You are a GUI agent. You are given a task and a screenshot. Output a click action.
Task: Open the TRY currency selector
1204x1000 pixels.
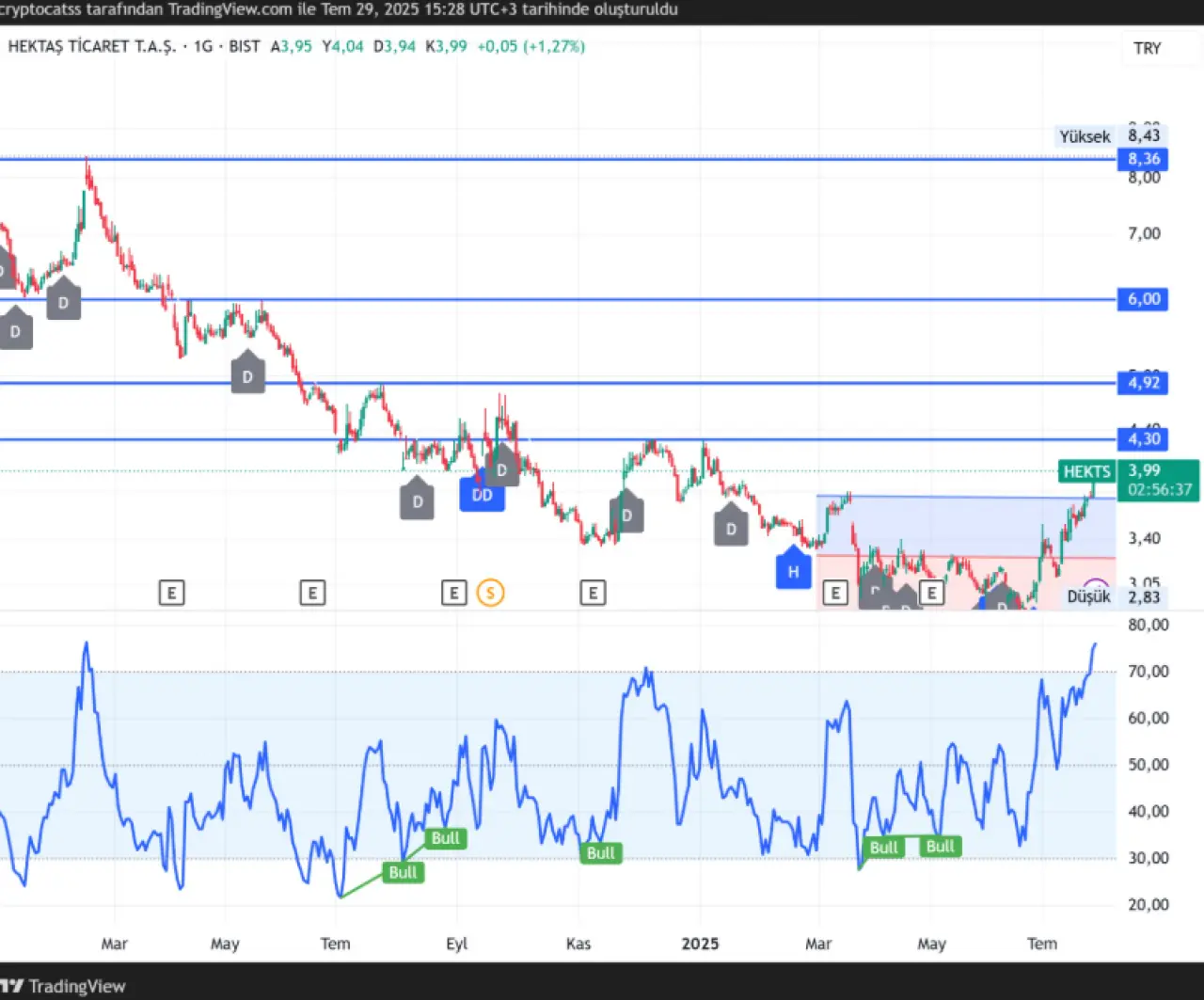[x=1147, y=48]
